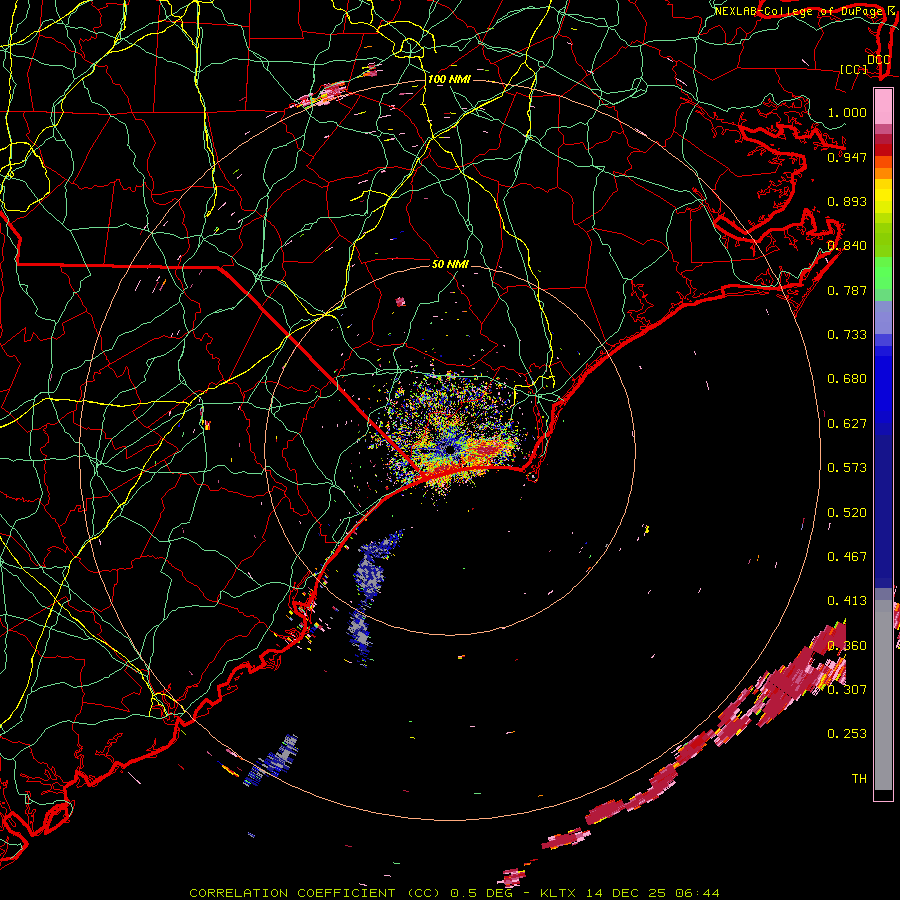Click the 0.733 scale value
The height and width of the screenshot is (900, 900).
click(847, 335)
